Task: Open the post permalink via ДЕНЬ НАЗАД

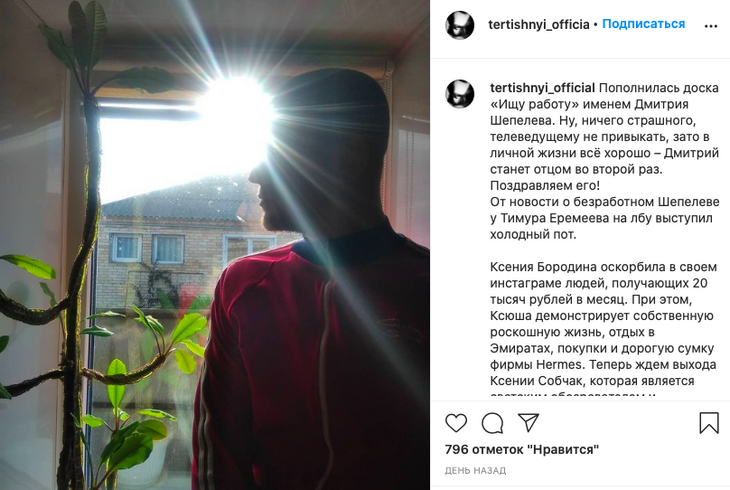Action: point(475,471)
